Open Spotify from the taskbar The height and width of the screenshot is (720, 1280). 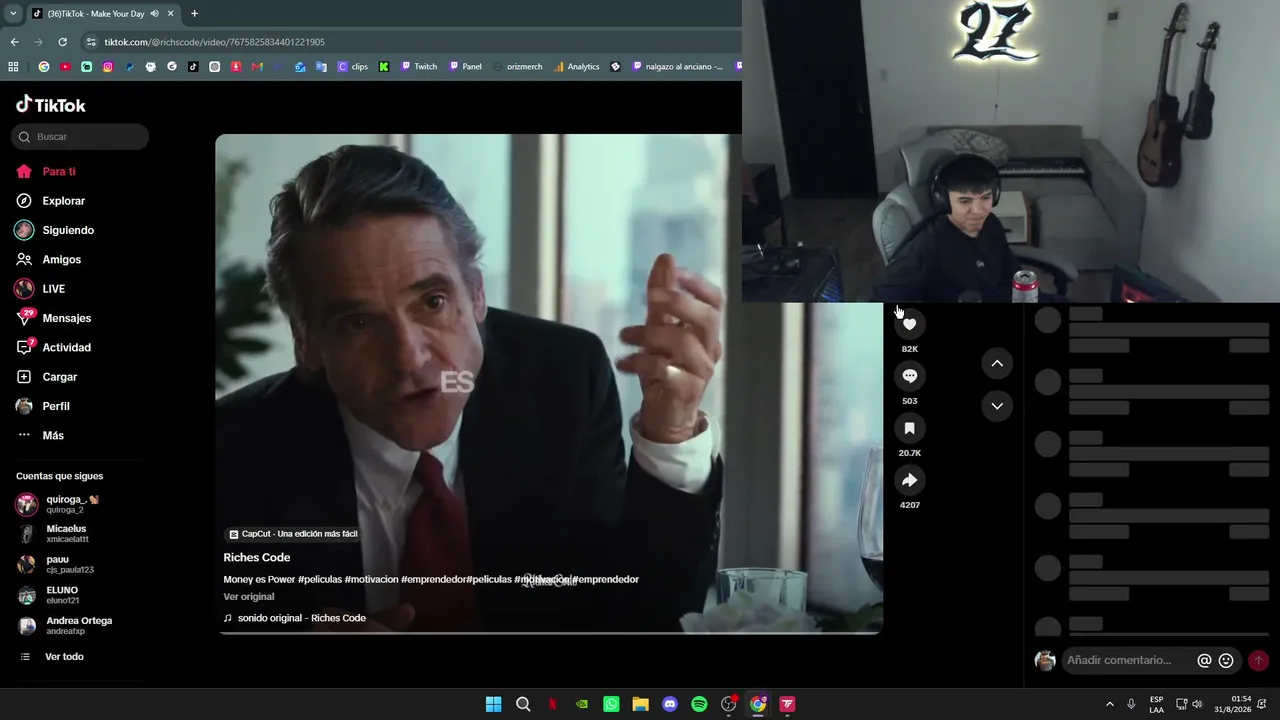click(x=699, y=704)
